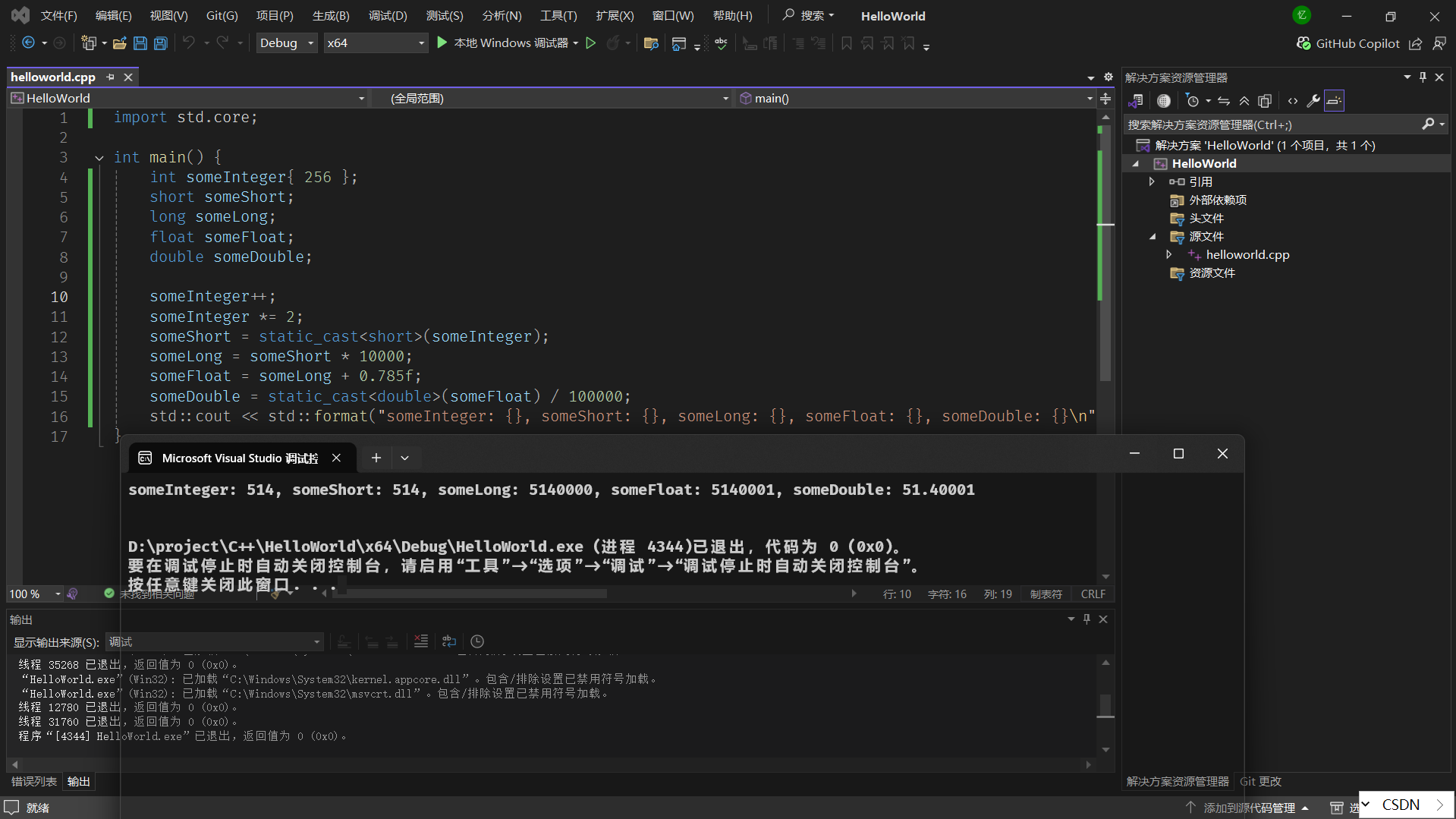Click the editor horizontal scrollbar thumb
Screen dimensions: 1456x819
pyautogui.click(x=470, y=594)
